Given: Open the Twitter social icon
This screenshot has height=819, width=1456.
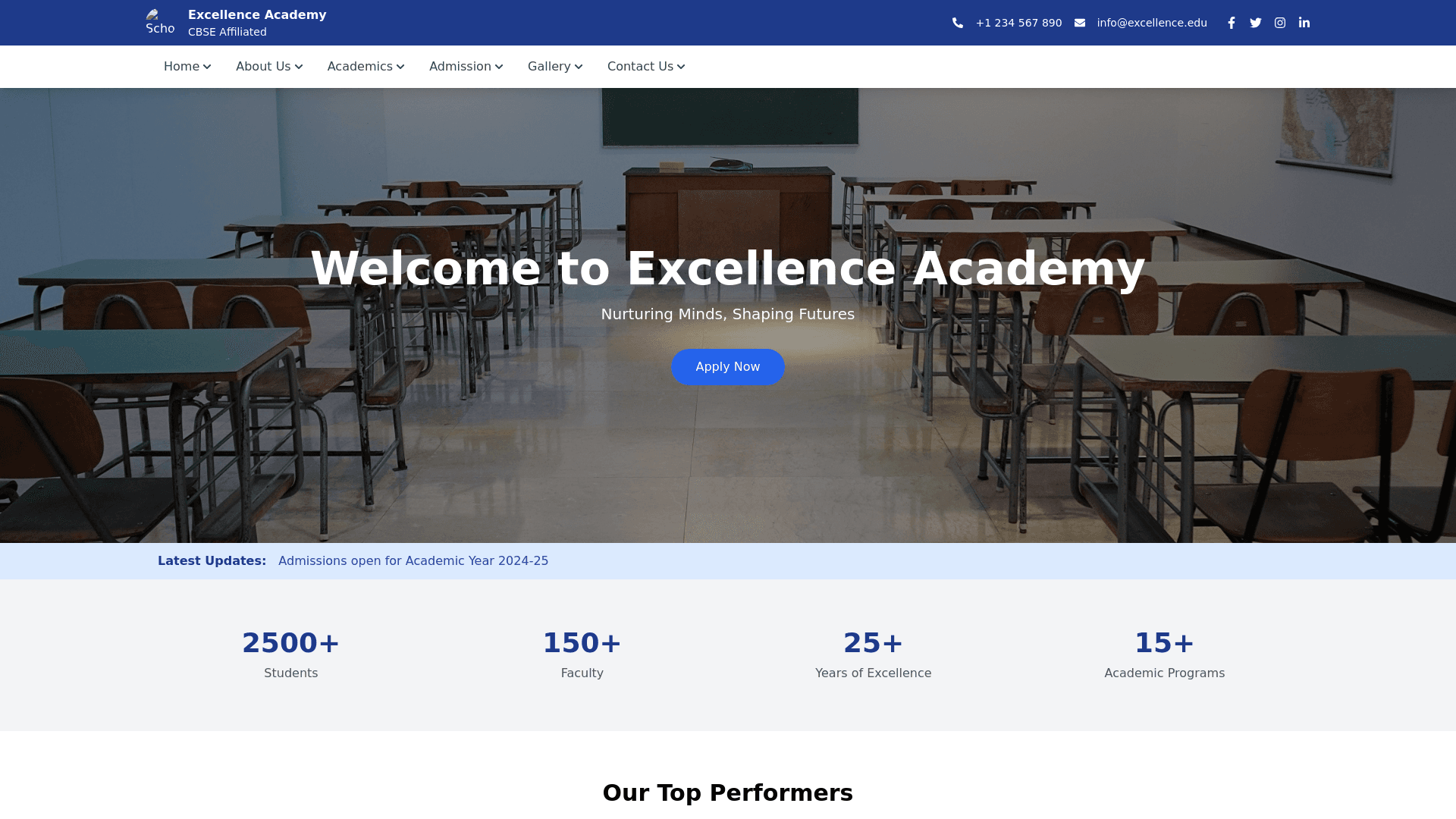Looking at the screenshot, I should point(1256,23).
